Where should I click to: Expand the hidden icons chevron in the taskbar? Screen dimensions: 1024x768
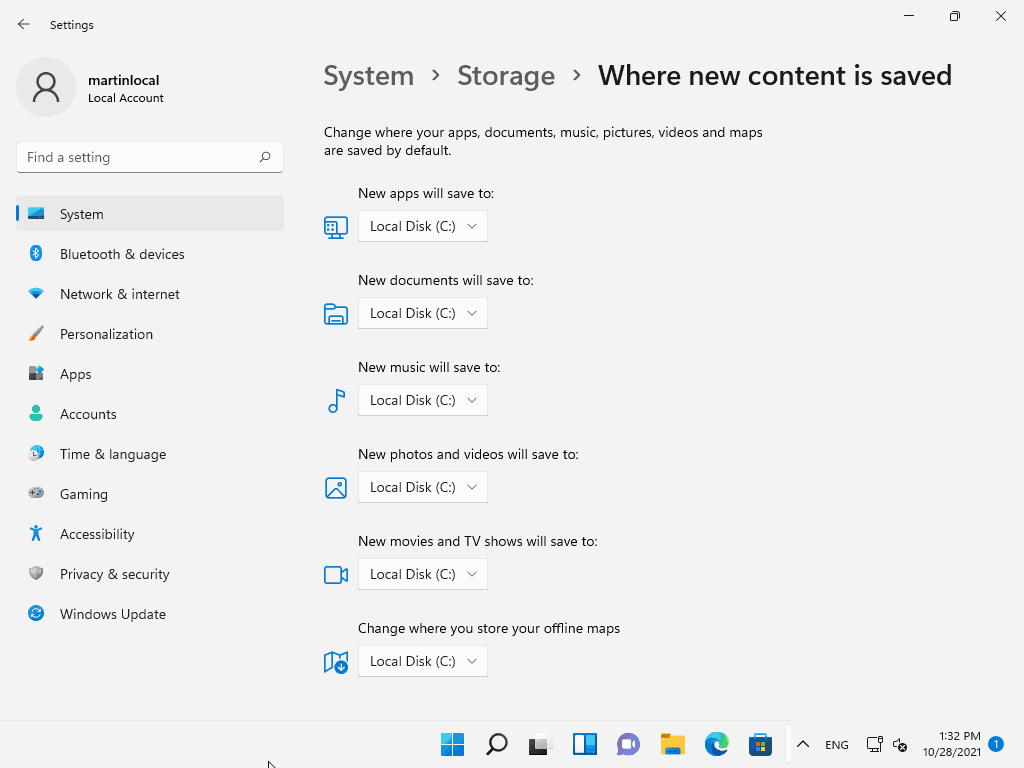tap(802, 744)
